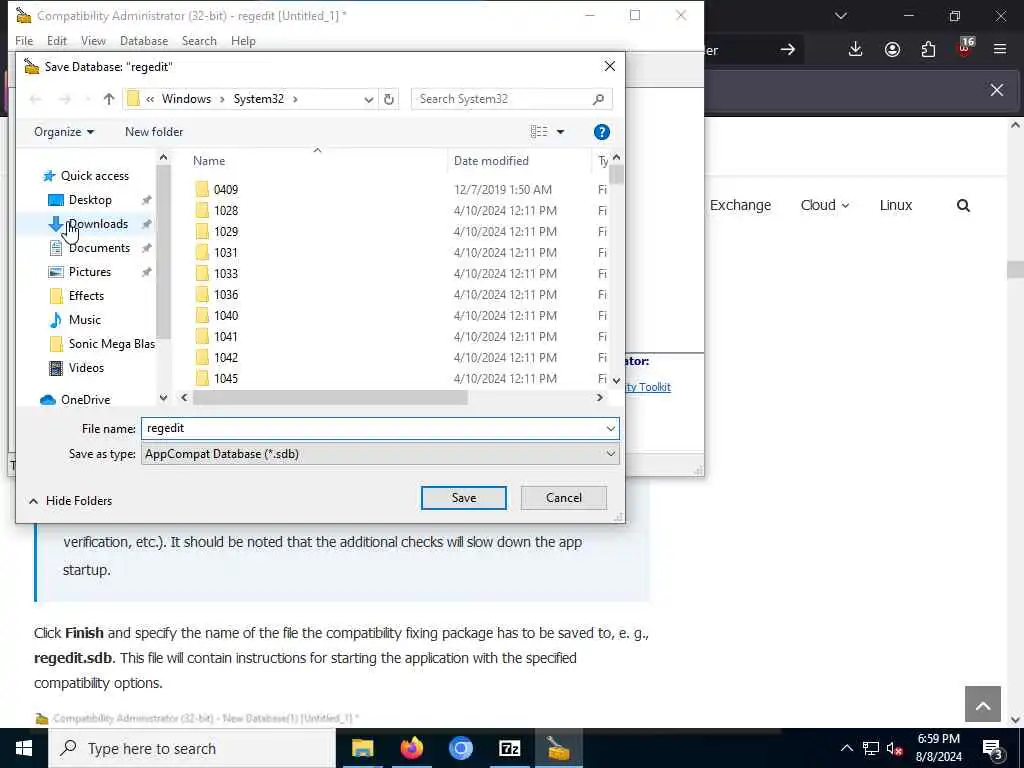Open the view options dropdown arrow
1024x768 pixels.
tap(560, 132)
